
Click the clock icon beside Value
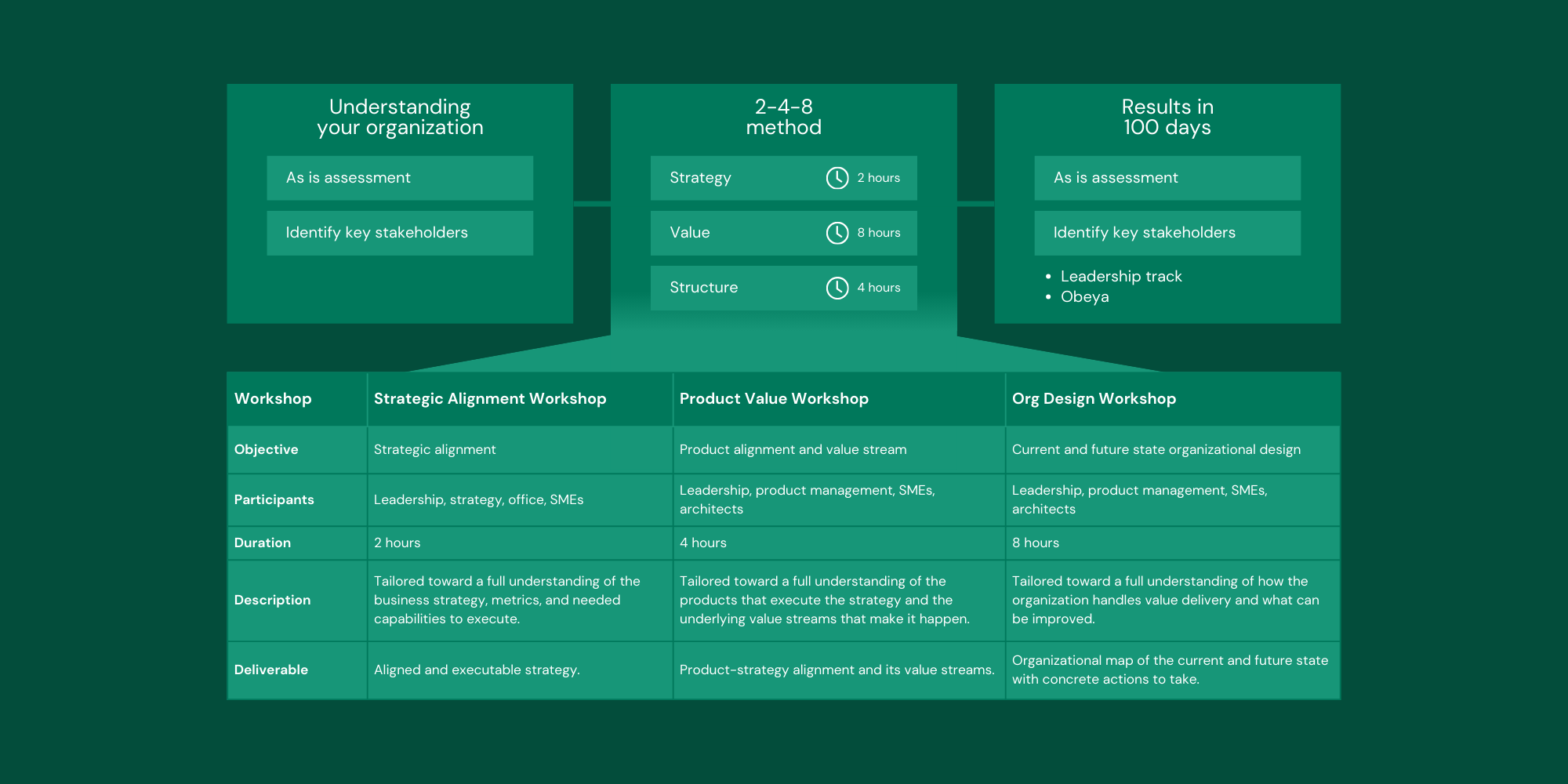point(837,233)
